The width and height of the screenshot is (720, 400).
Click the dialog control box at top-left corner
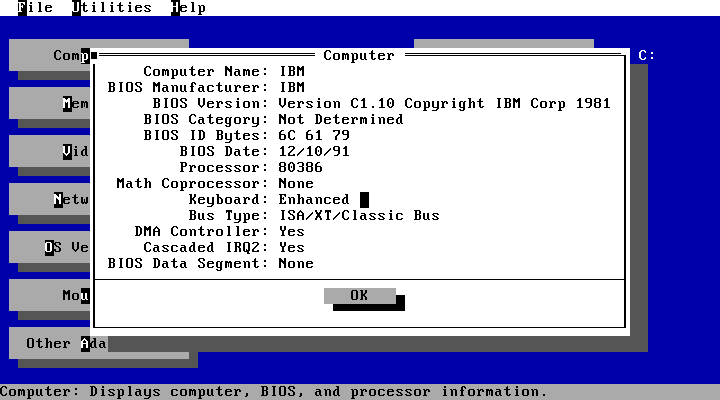(94, 56)
